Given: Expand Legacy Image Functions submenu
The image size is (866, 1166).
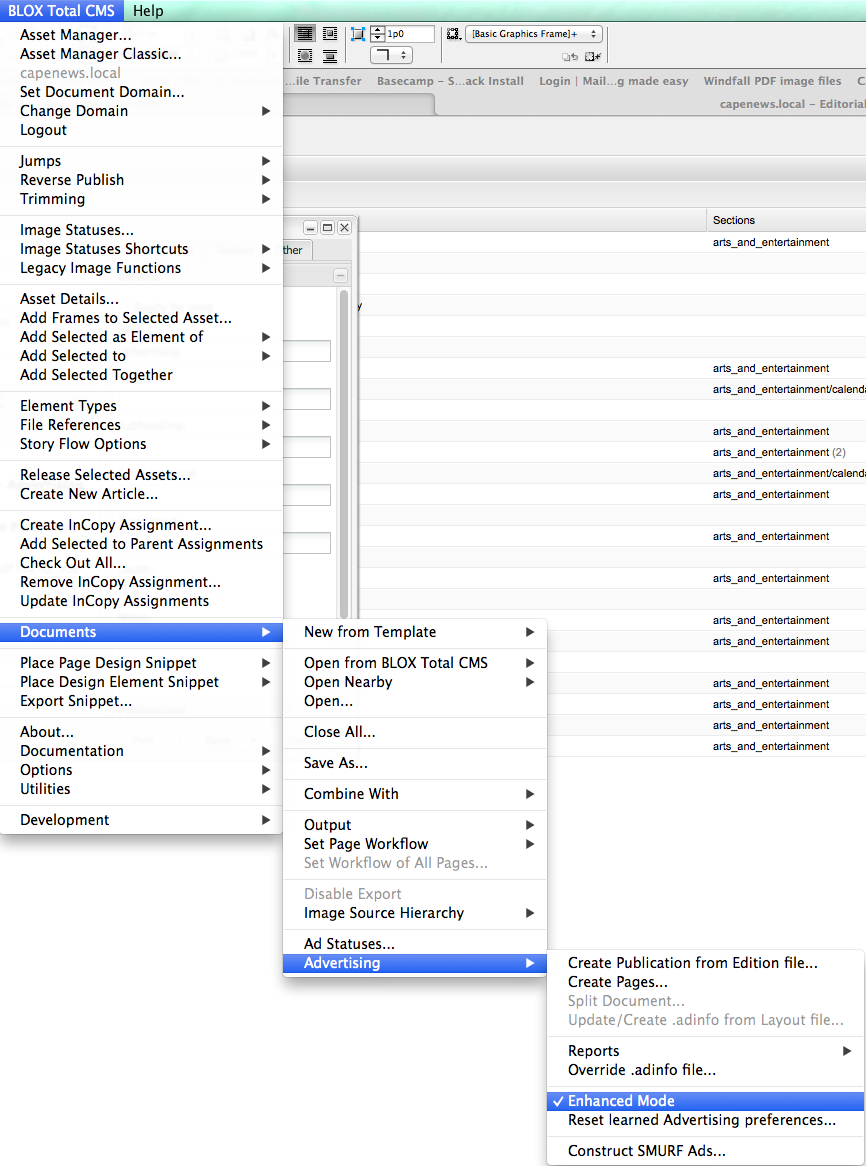Looking at the screenshot, I should (x=141, y=268).
